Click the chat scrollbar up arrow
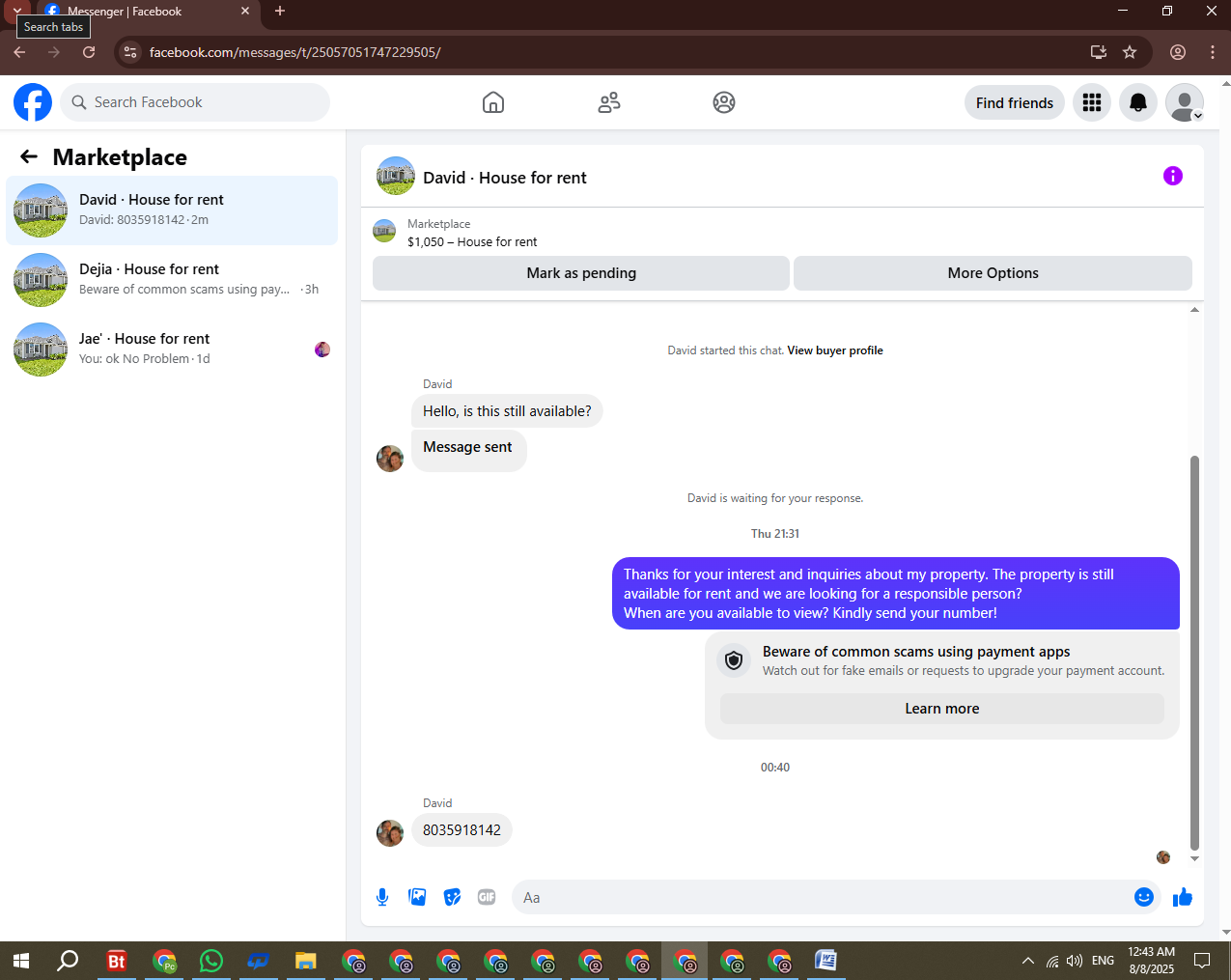1231x980 pixels. pyautogui.click(x=1194, y=310)
